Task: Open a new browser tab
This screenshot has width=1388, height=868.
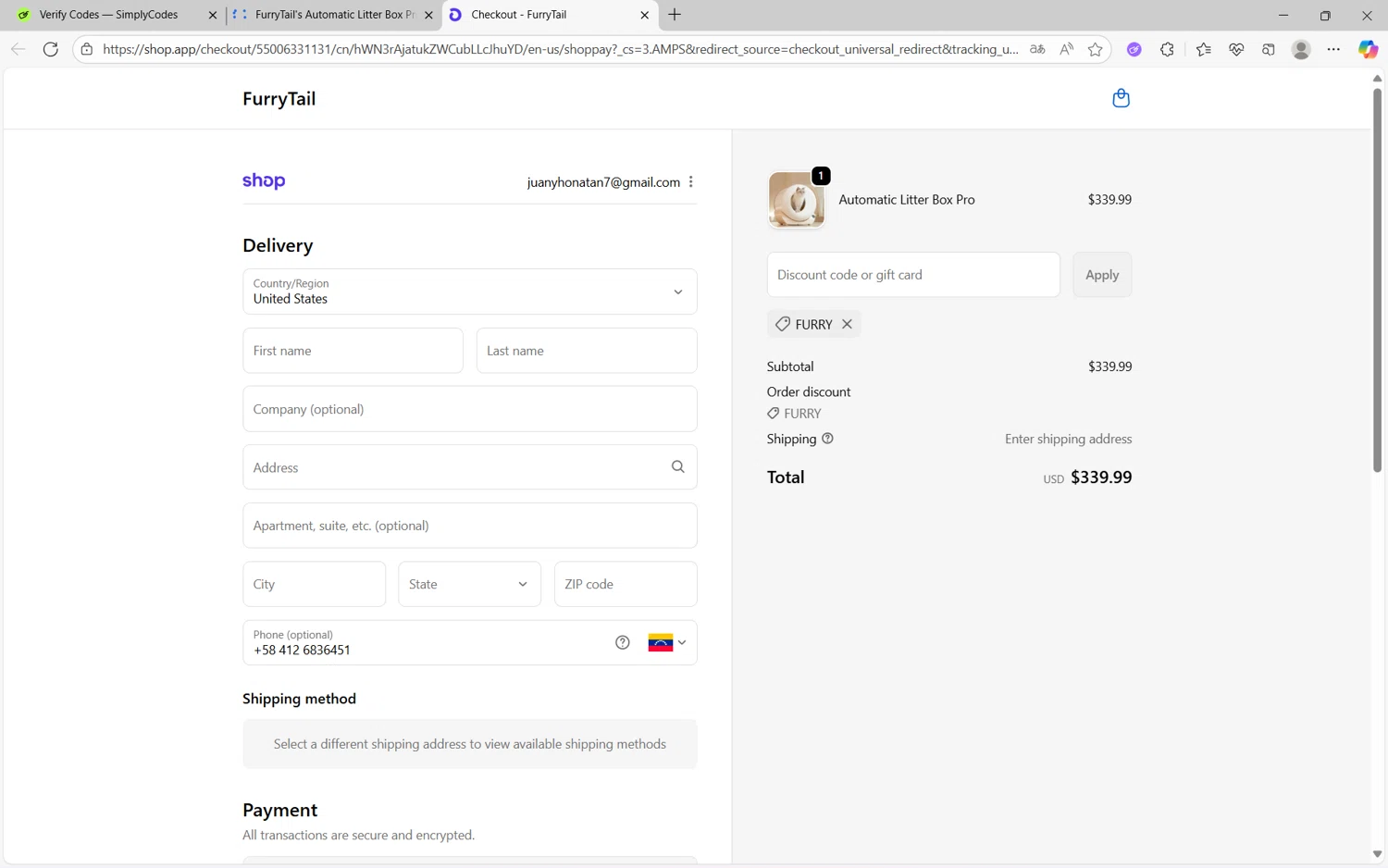Action: click(x=675, y=15)
